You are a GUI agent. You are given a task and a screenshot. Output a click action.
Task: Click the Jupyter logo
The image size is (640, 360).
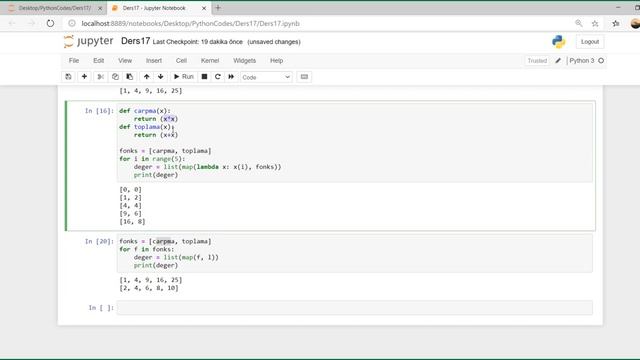[89, 41]
